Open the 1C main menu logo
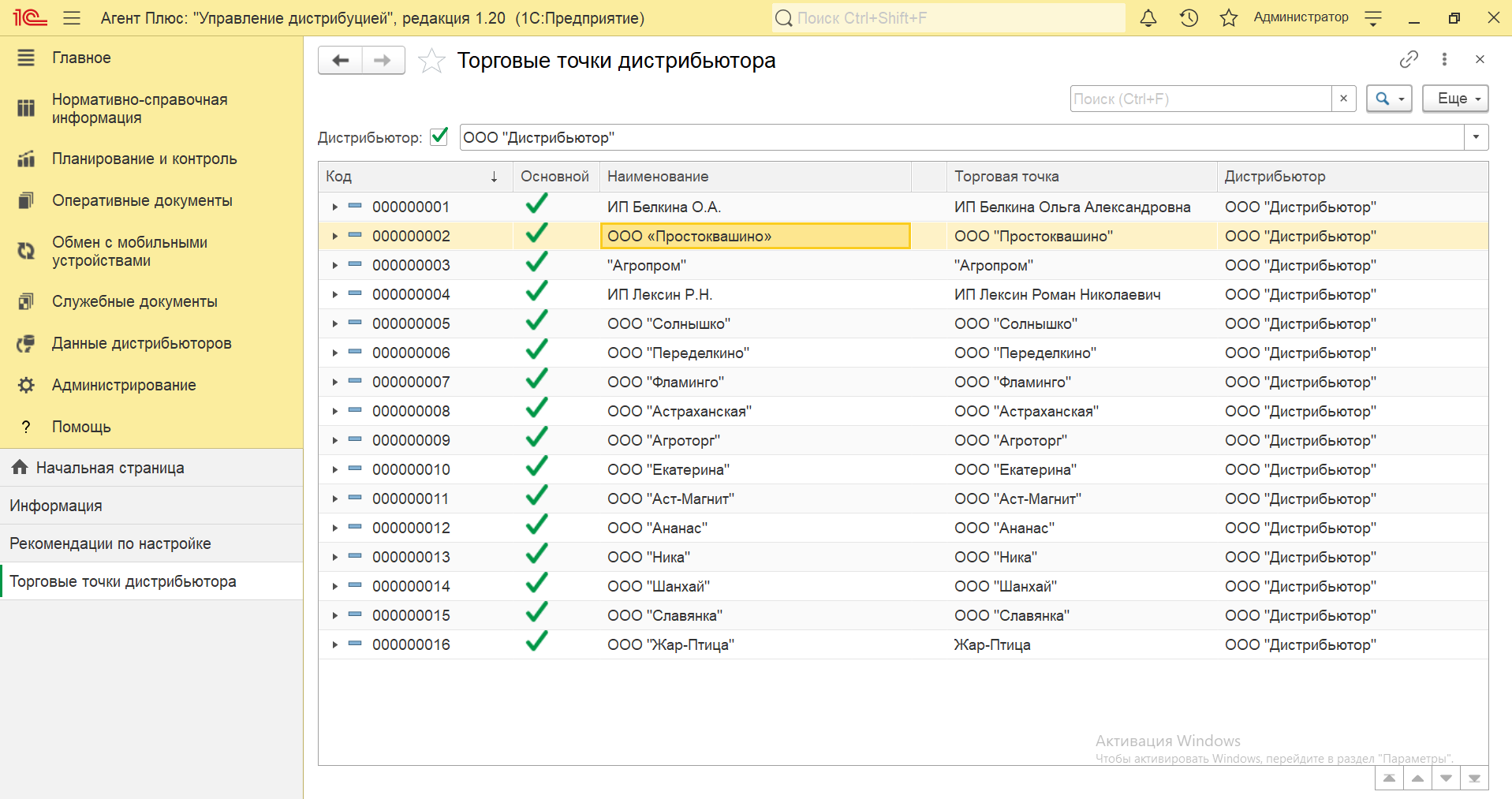The image size is (1512, 799). 29,17
